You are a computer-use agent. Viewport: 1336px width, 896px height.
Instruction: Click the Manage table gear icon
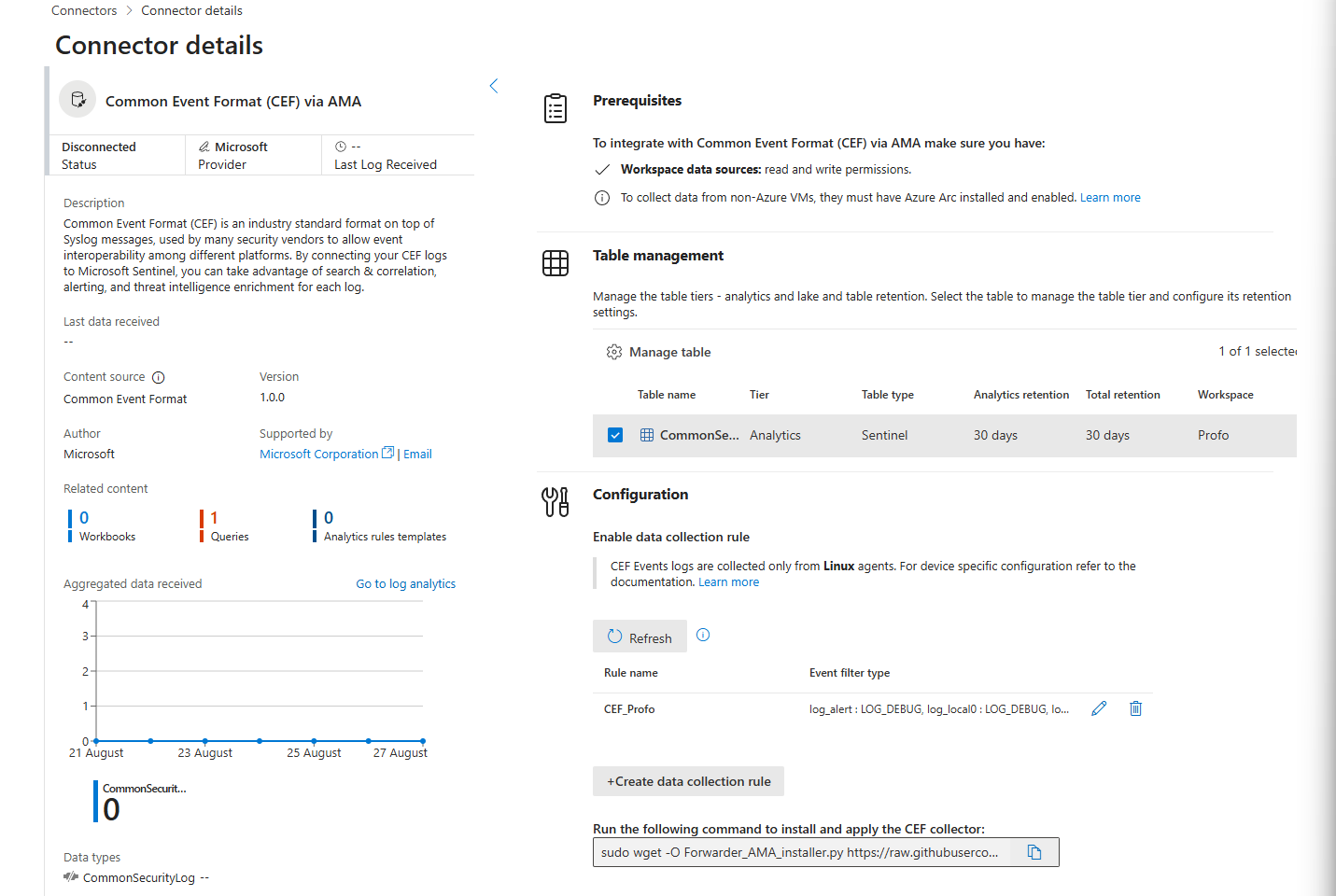coord(613,352)
